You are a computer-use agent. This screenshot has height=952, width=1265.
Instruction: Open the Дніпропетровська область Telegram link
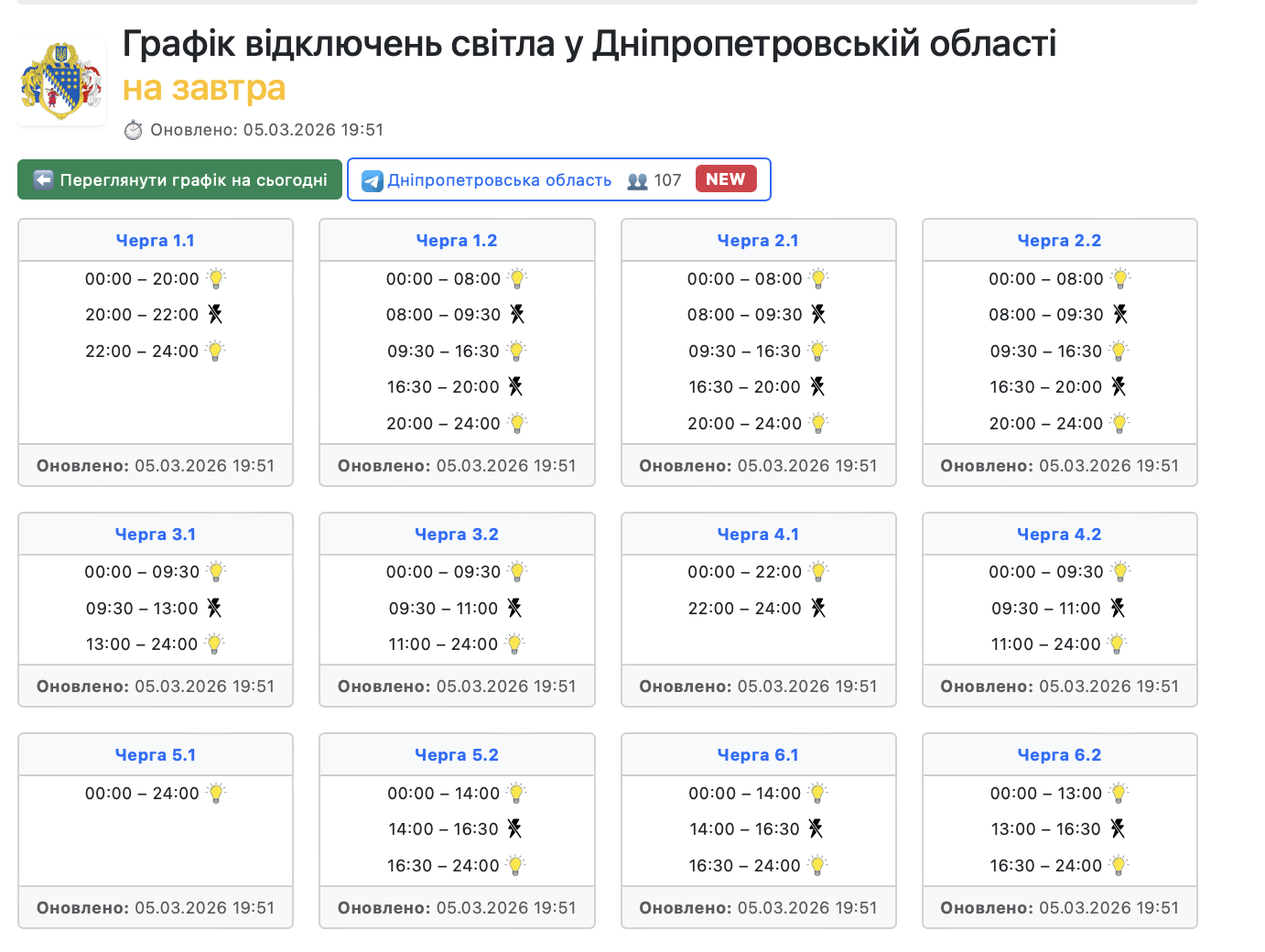point(499,180)
